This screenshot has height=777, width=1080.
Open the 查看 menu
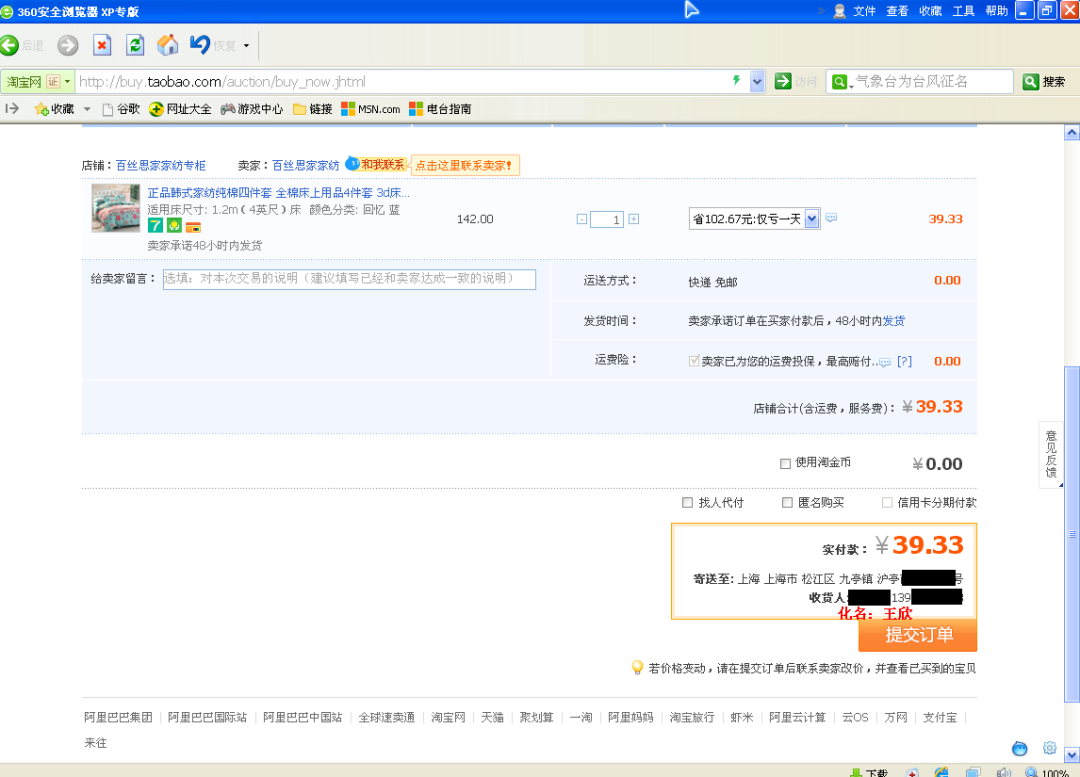[x=897, y=11]
